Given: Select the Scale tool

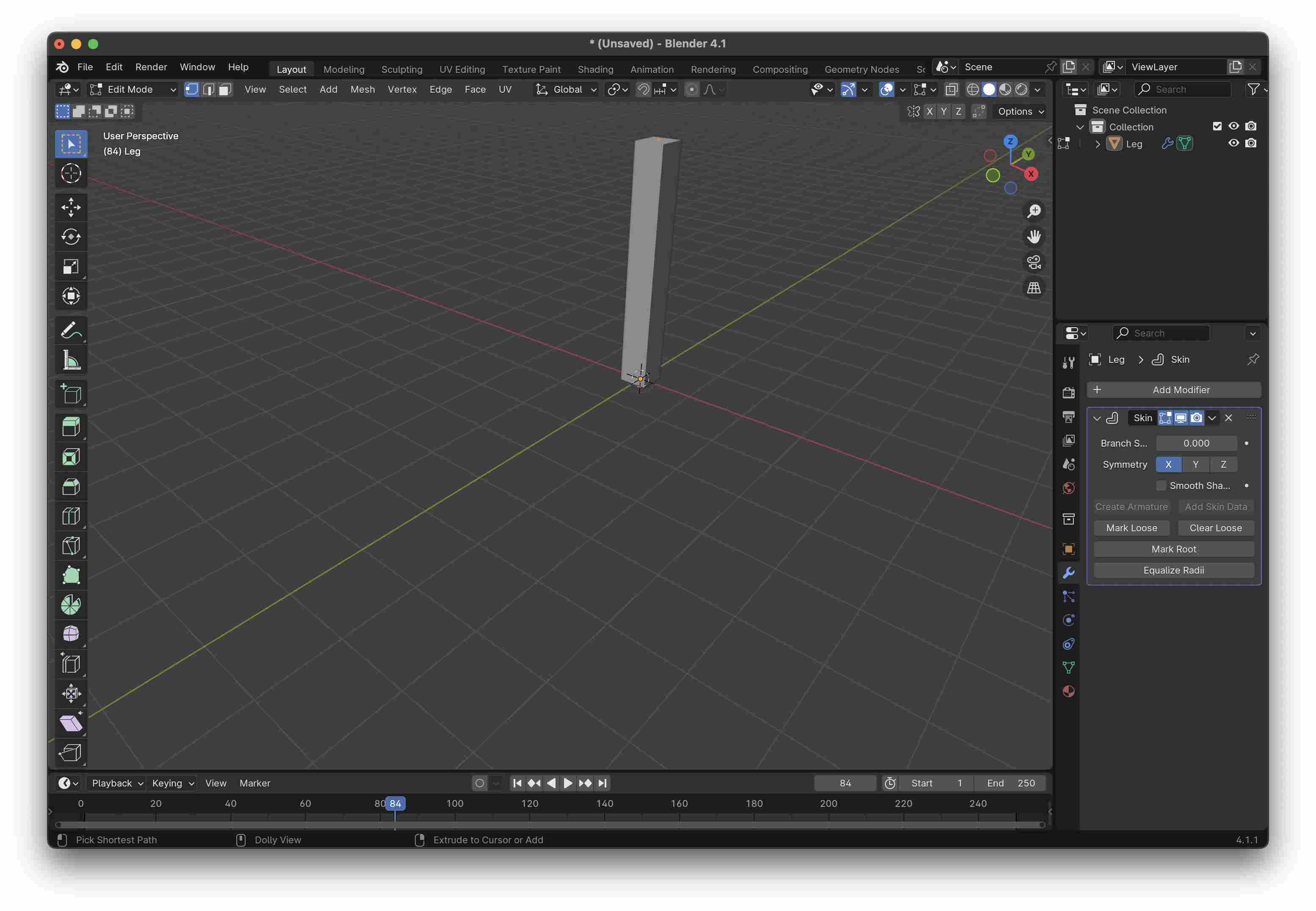Looking at the screenshot, I should coord(71,267).
